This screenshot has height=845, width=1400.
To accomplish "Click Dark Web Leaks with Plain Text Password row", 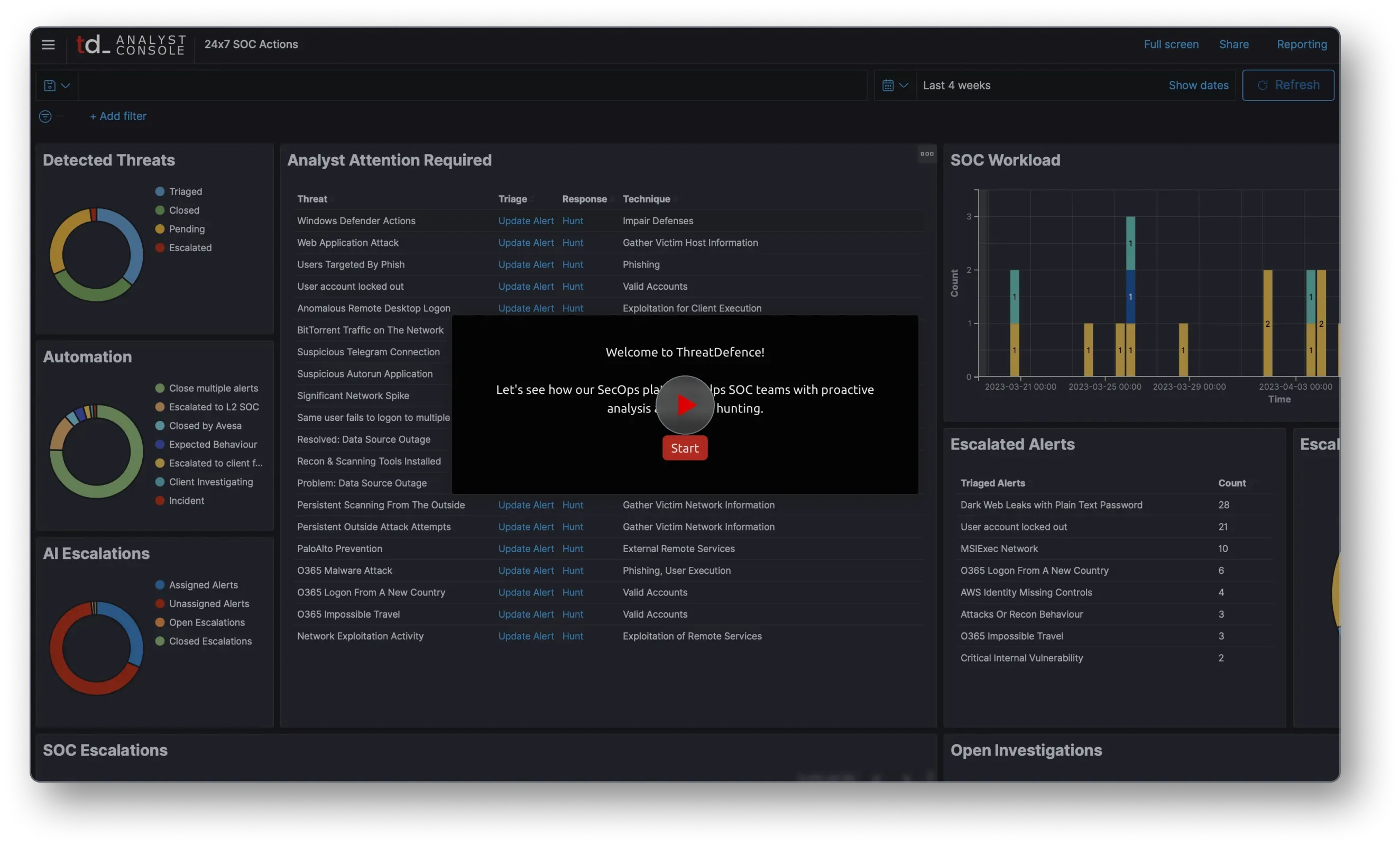I will pos(1115,504).
